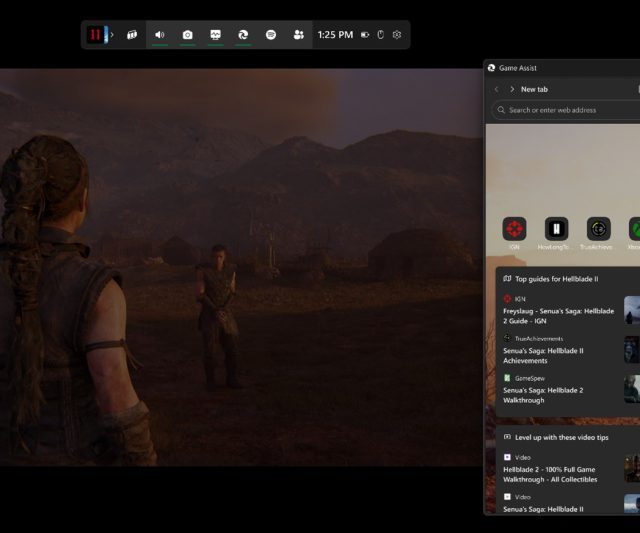Image resolution: width=640 pixels, height=533 pixels.
Task: Check the battery status icon
Action: pos(365,35)
